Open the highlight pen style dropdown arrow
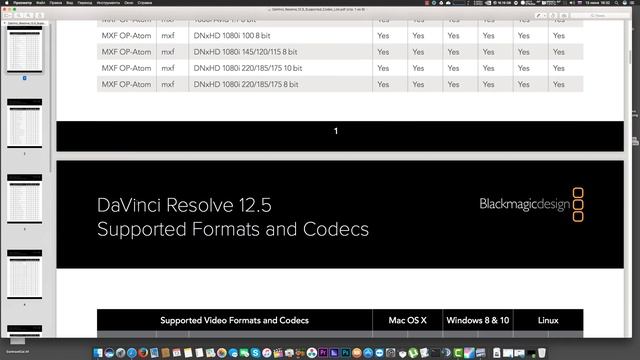The height and width of the screenshot is (360, 640). [x=544, y=16]
